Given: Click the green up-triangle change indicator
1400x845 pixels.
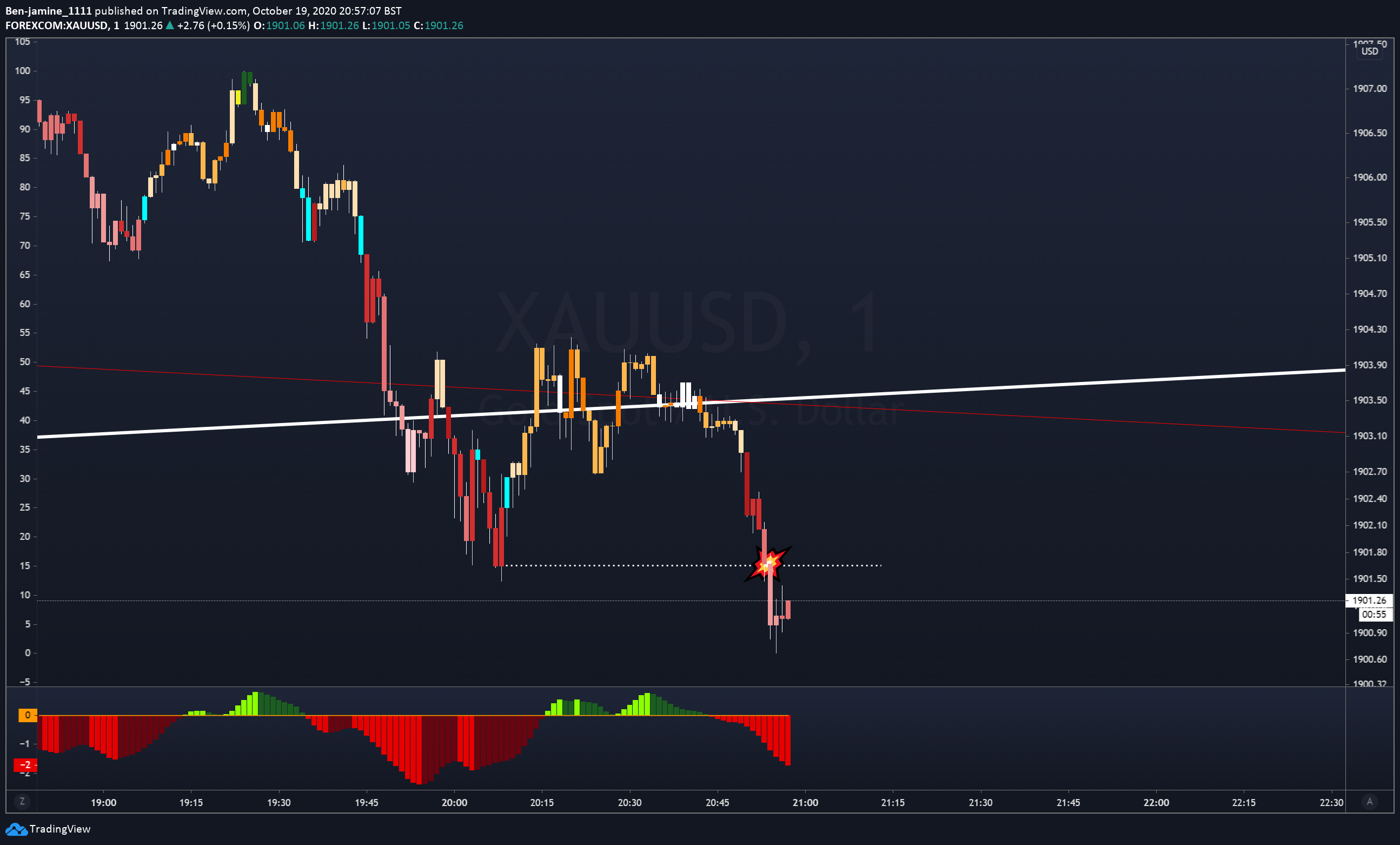Looking at the screenshot, I should 169,25.
